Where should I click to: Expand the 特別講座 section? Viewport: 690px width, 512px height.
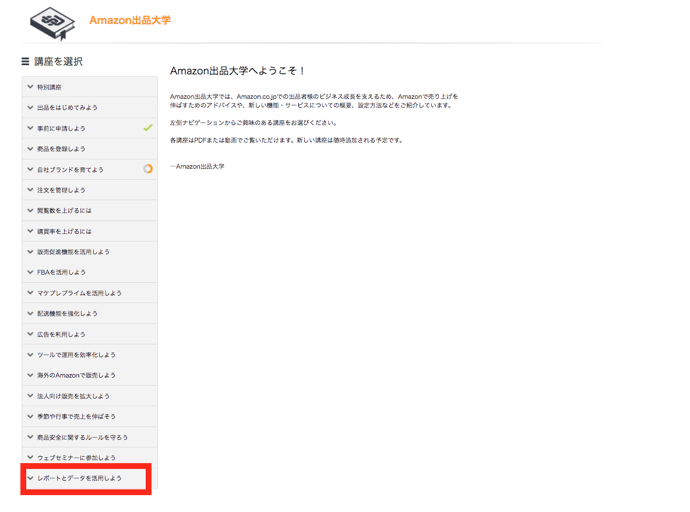(49, 87)
